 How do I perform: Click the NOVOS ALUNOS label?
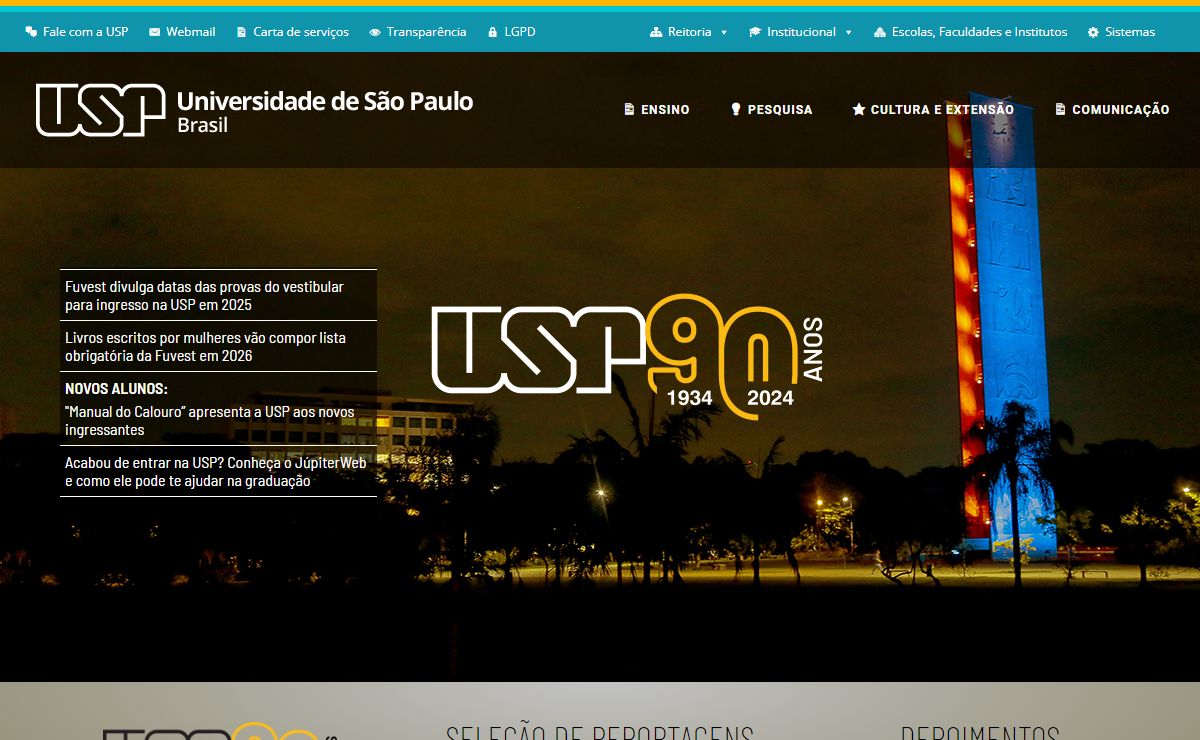116,388
